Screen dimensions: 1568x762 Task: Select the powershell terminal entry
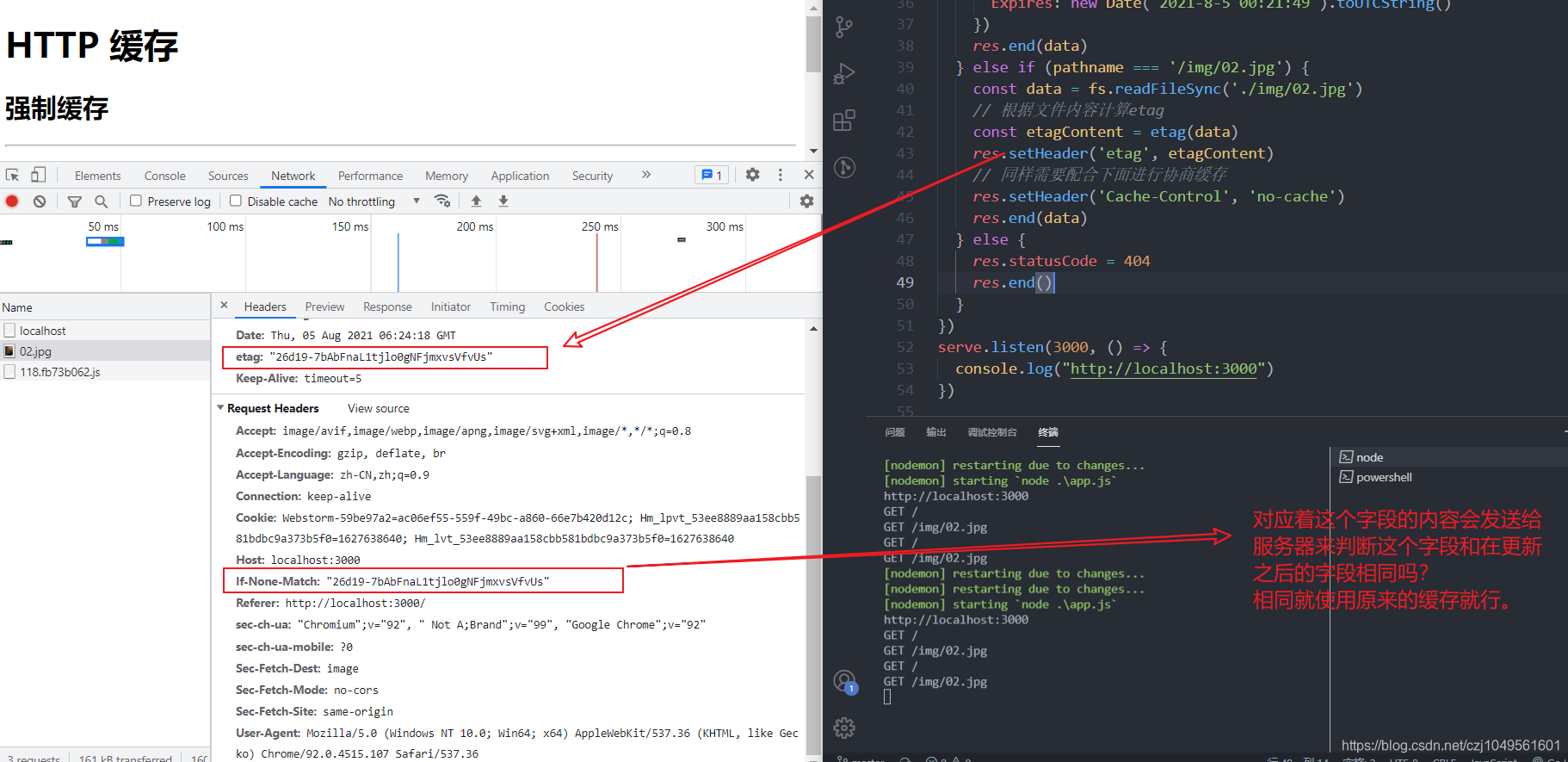(x=1449, y=477)
